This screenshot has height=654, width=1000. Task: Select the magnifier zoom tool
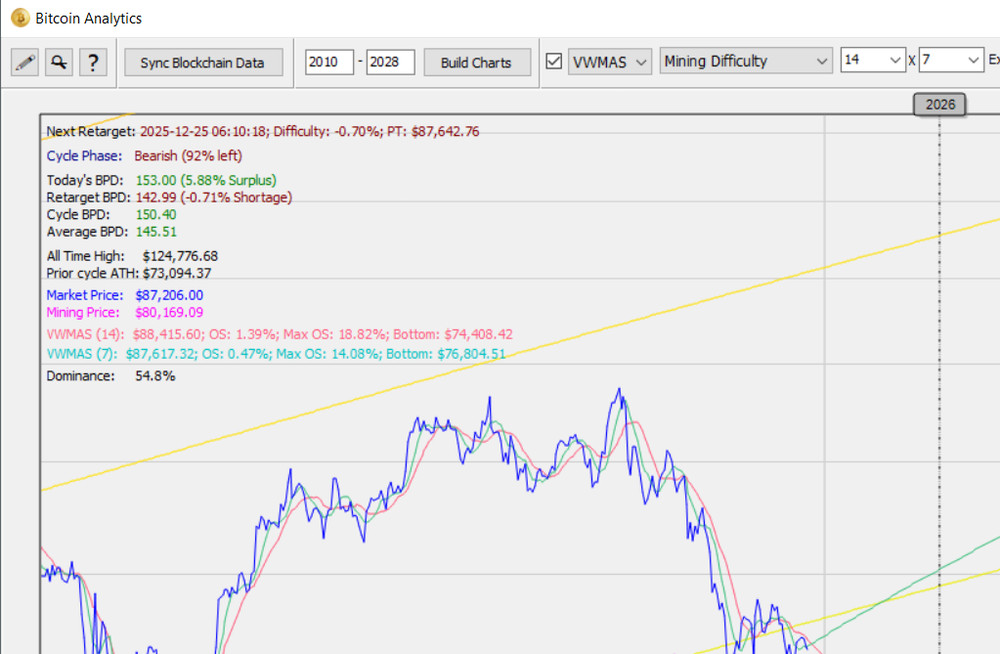59,60
